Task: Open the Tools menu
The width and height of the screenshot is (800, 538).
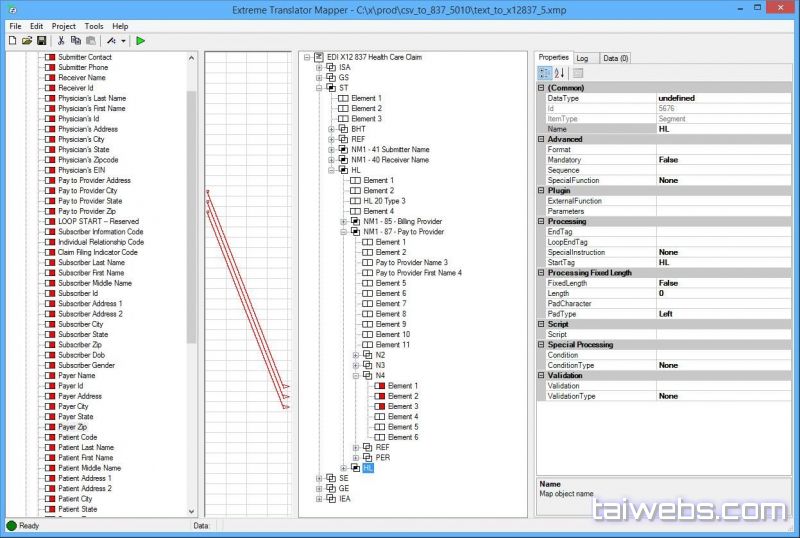Action: click(94, 26)
